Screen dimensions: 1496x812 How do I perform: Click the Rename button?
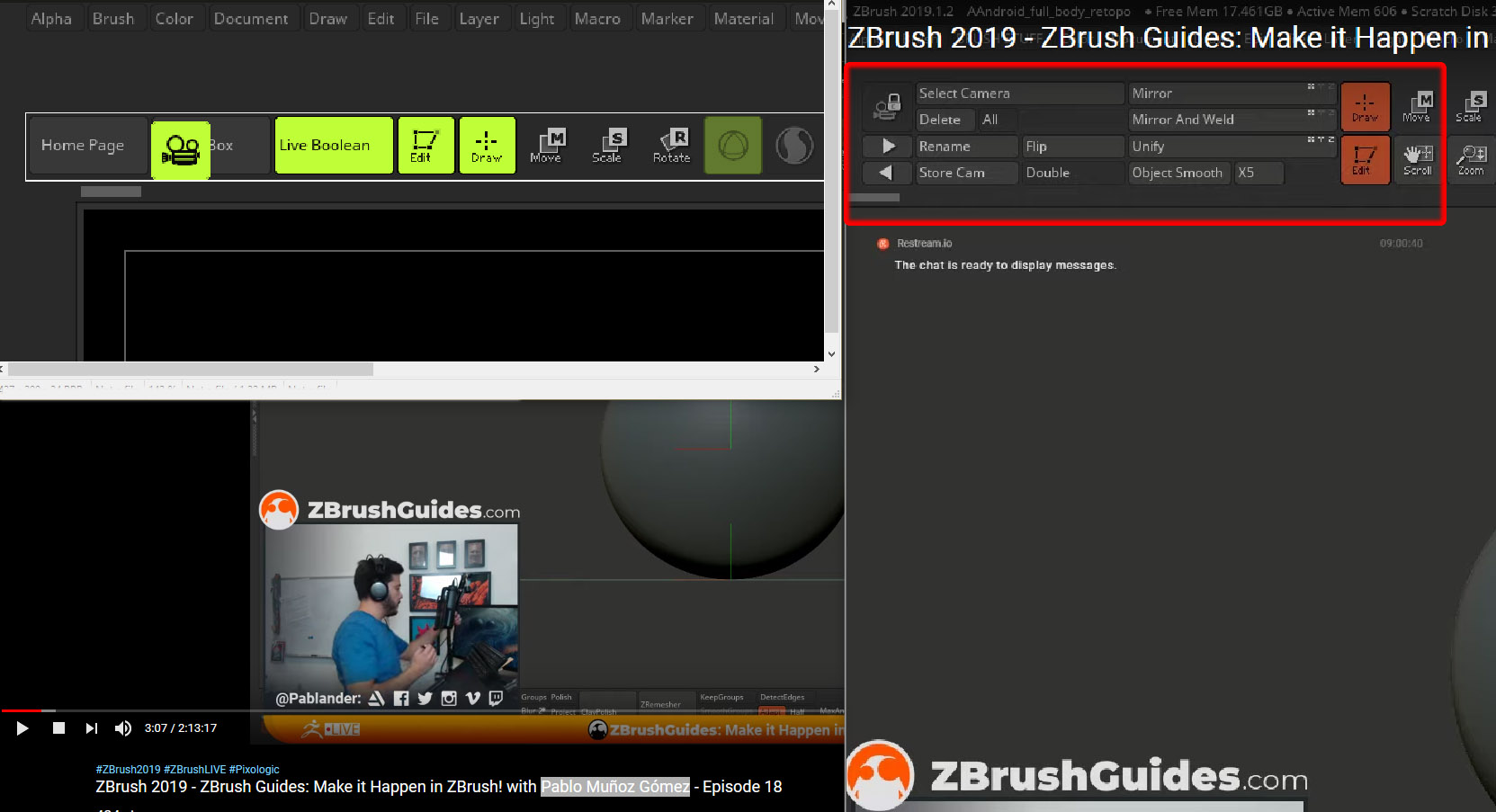click(966, 147)
